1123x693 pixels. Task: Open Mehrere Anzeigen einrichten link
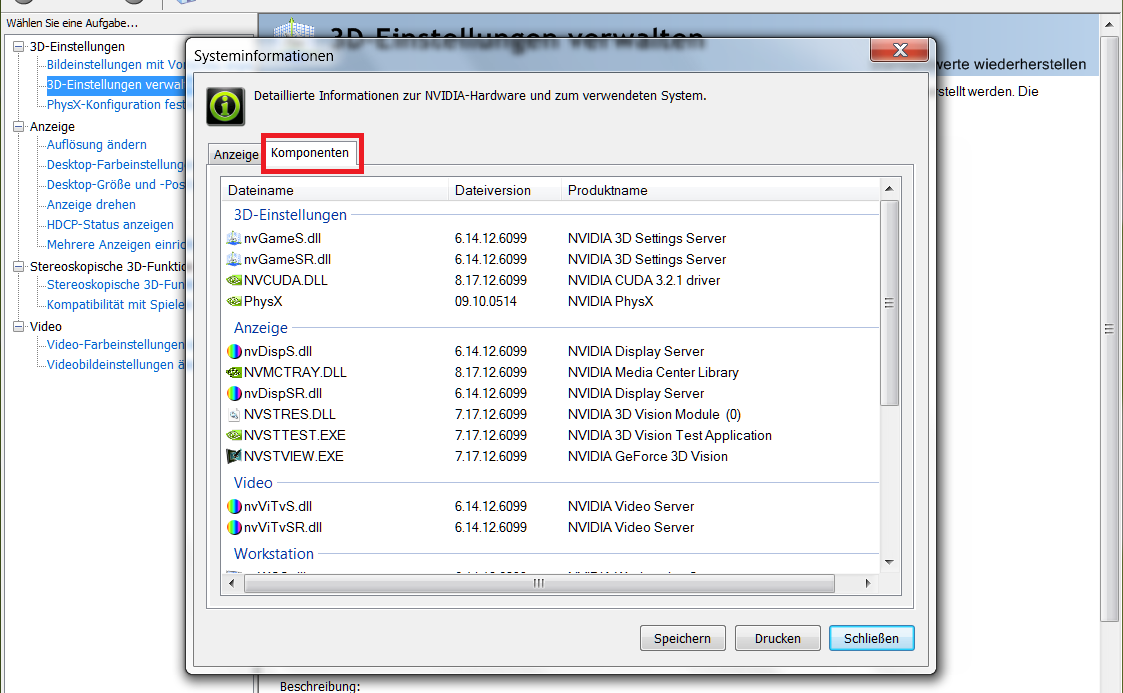[x=115, y=245]
